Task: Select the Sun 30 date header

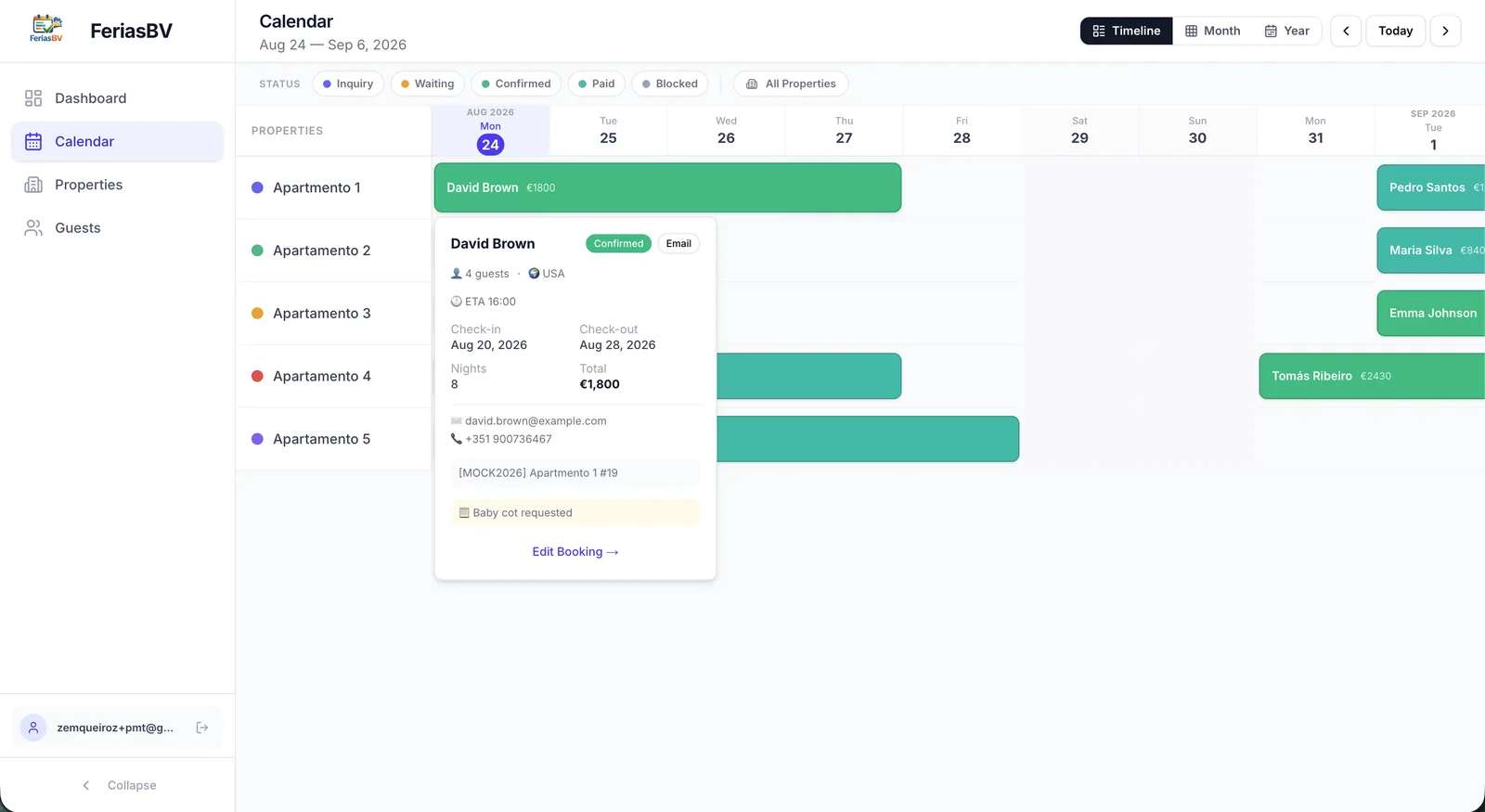Action: pos(1197,131)
